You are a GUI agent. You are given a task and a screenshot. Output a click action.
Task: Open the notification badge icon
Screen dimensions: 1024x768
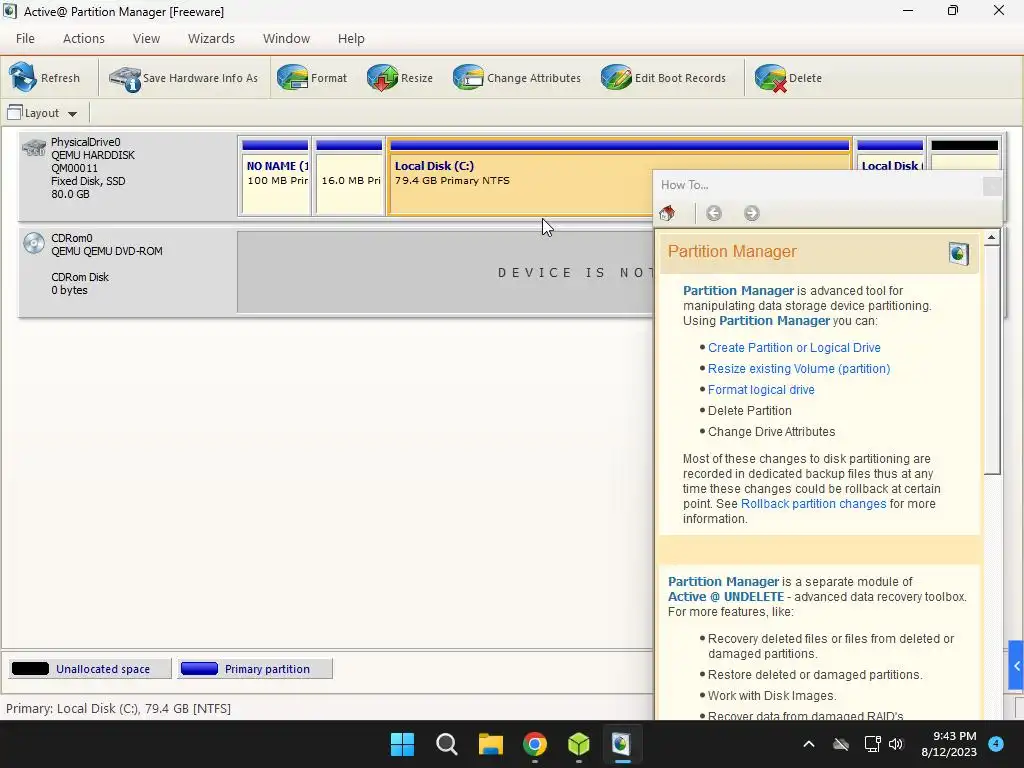996,743
